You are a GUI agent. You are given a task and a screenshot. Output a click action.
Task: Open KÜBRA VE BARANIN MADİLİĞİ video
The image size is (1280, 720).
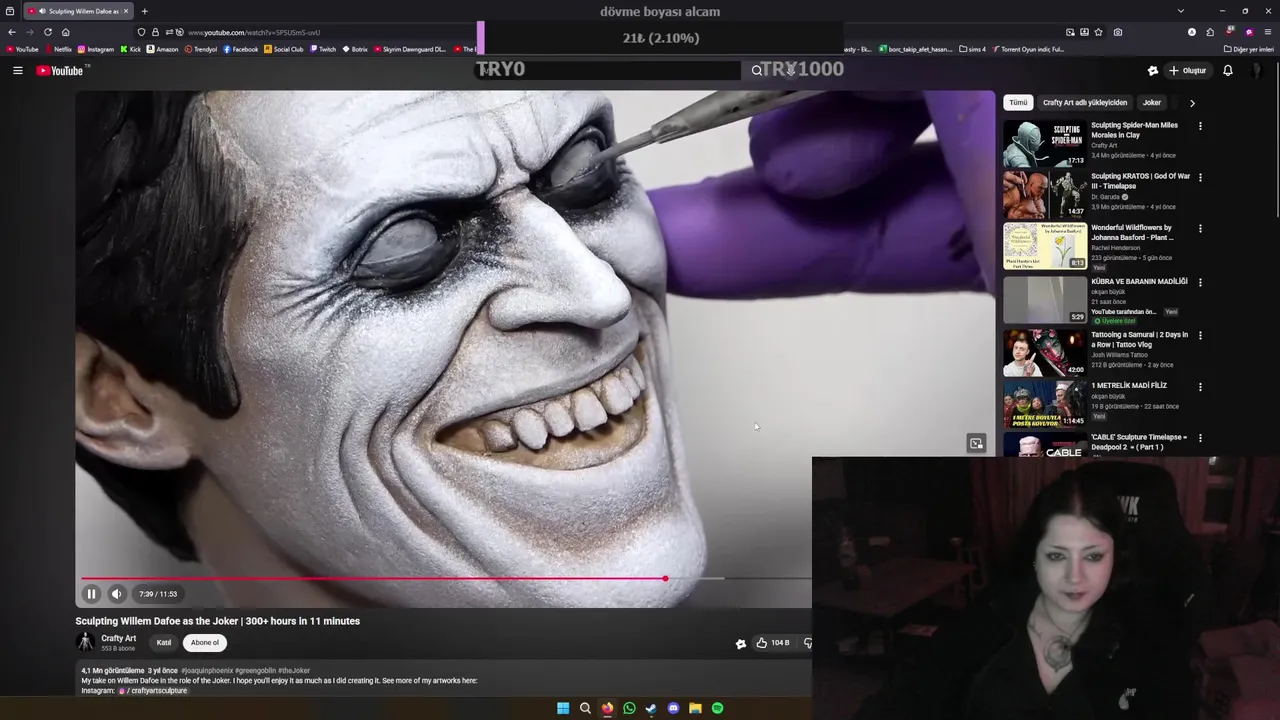[x=1139, y=282]
